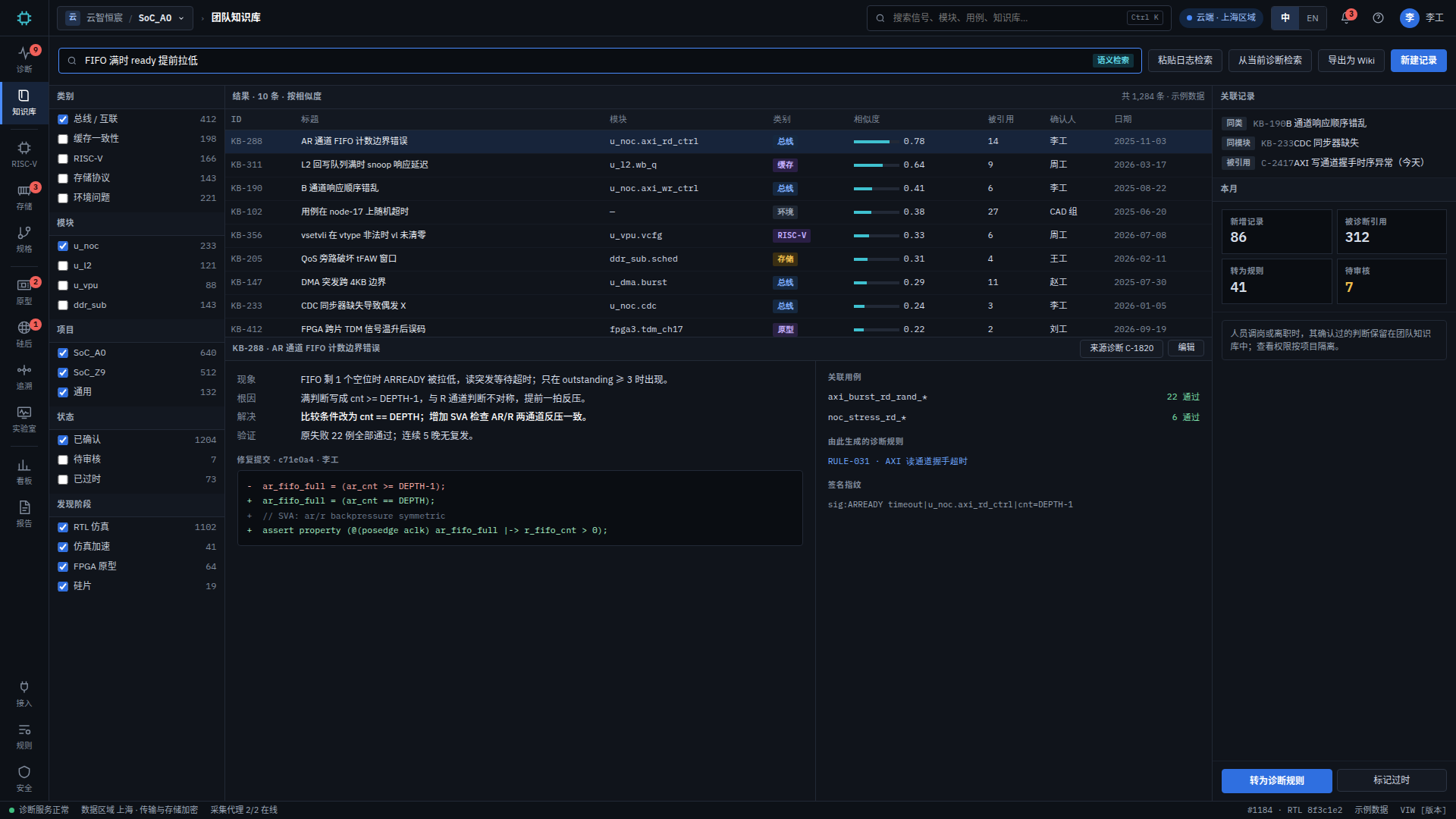The image size is (1456, 819).
Task: Open the notifications bell icon
Action: [1347, 17]
